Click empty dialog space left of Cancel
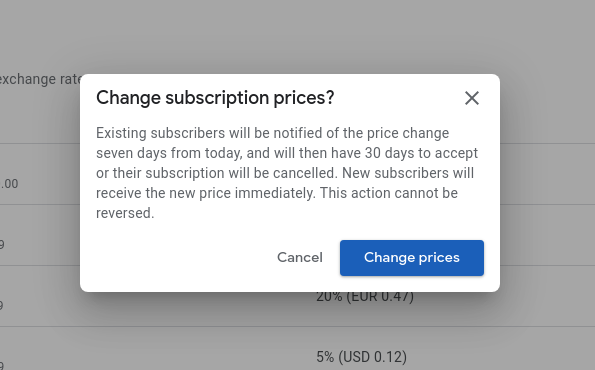Image resolution: width=595 pixels, height=370 pixels. point(178,258)
